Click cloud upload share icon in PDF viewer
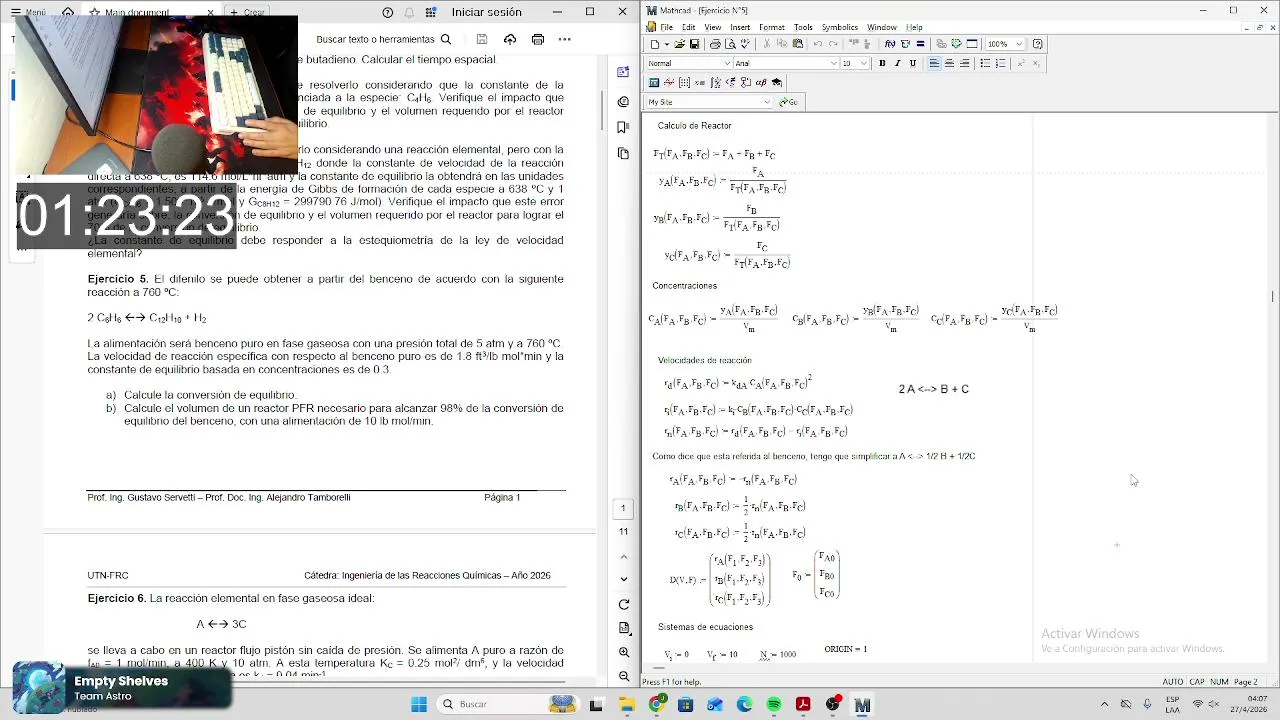 point(510,39)
